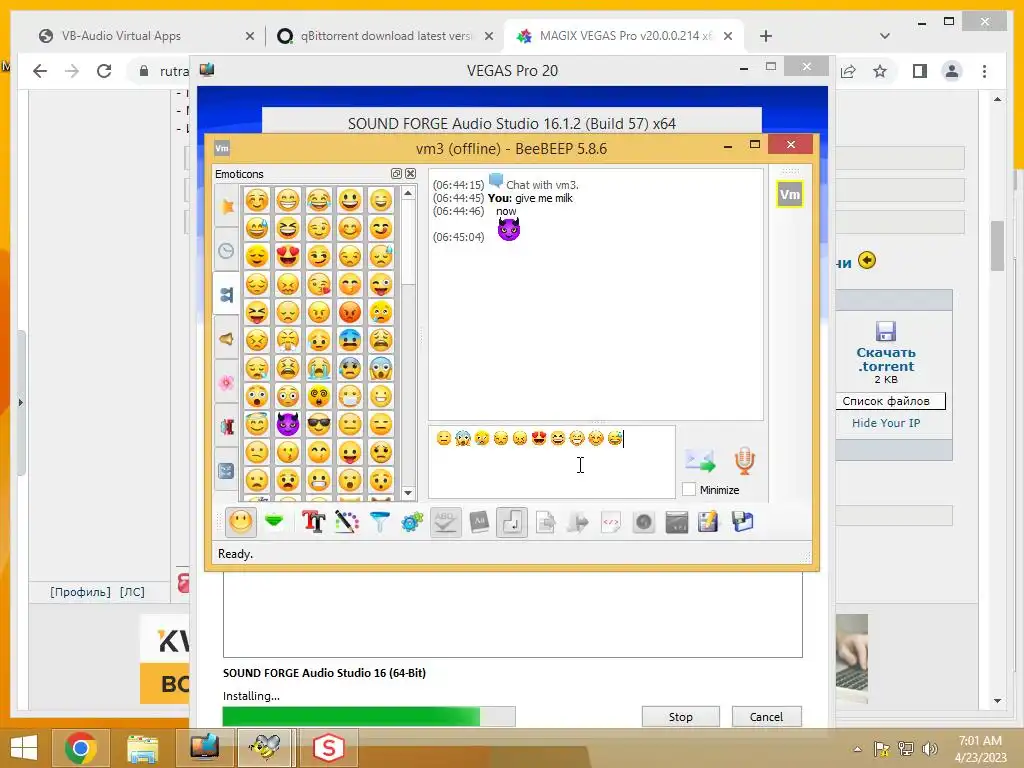Go back in Chrome with back arrow
The width and height of the screenshot is (1024, 768).
click(x=40, y=71)
